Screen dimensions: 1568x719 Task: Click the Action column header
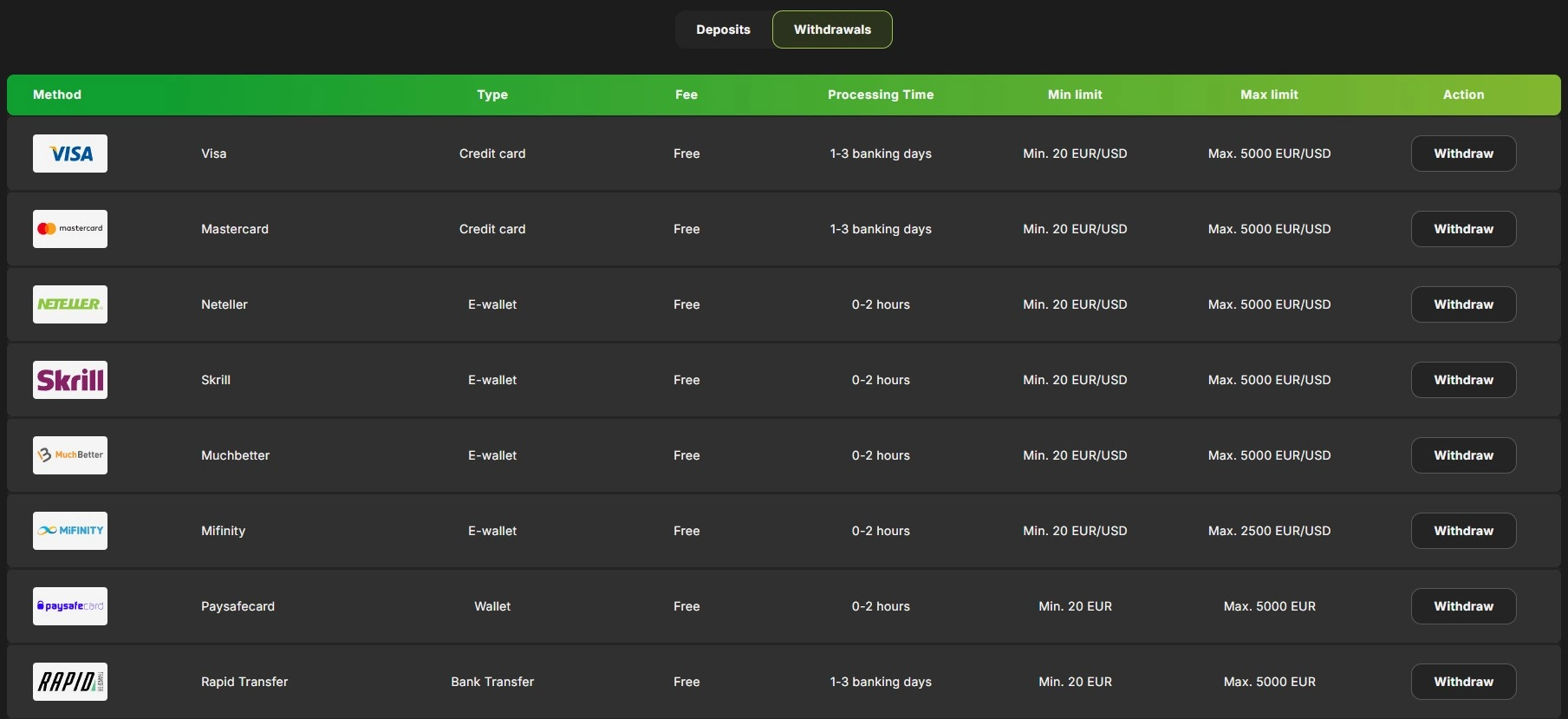pos(1463,95)
